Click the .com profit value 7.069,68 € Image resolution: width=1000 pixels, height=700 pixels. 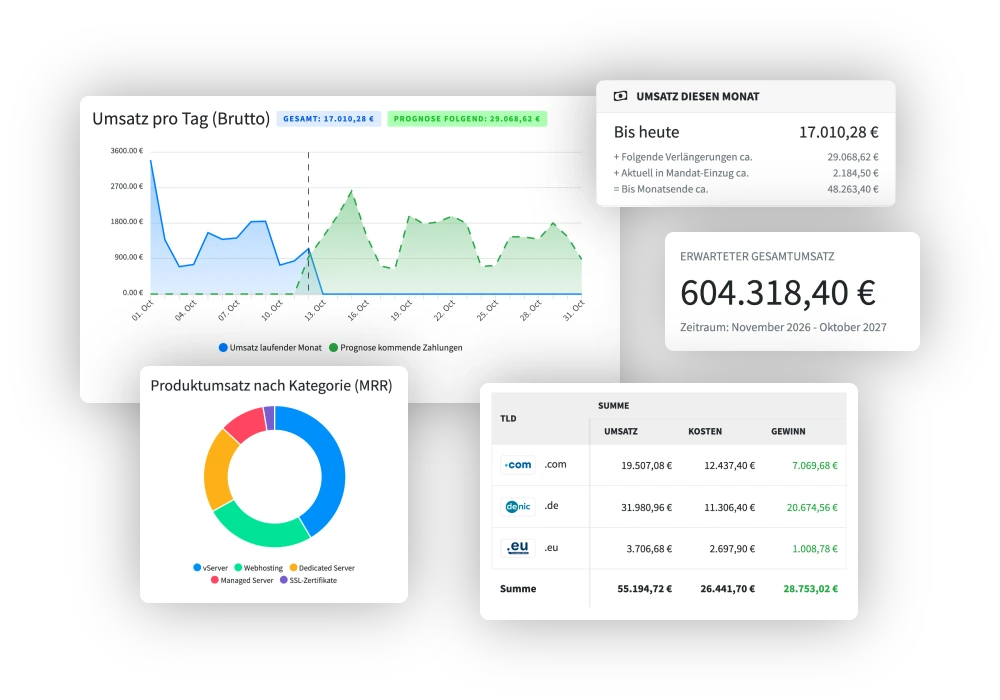(815, 465)
